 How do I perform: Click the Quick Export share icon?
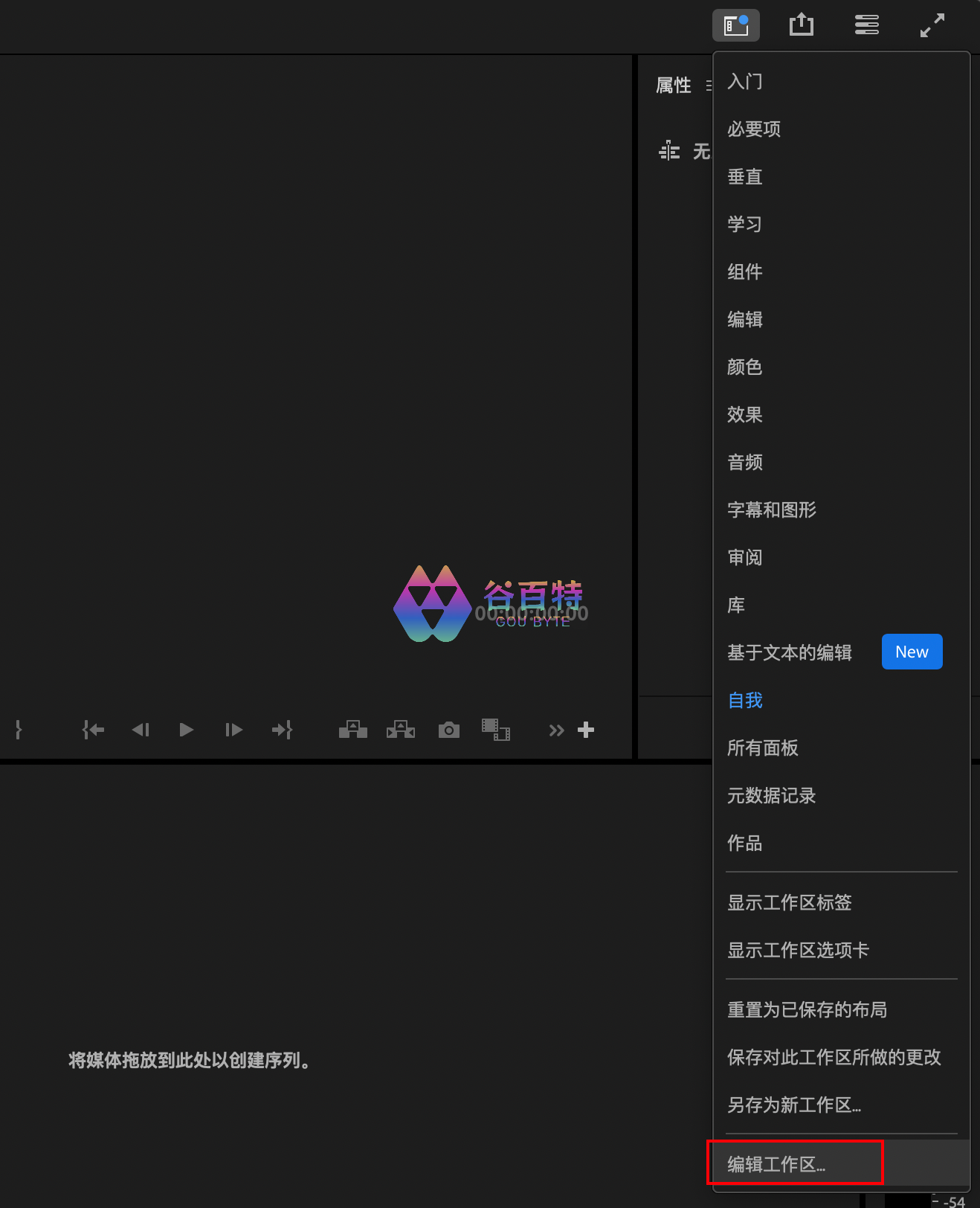coord(801,25)
